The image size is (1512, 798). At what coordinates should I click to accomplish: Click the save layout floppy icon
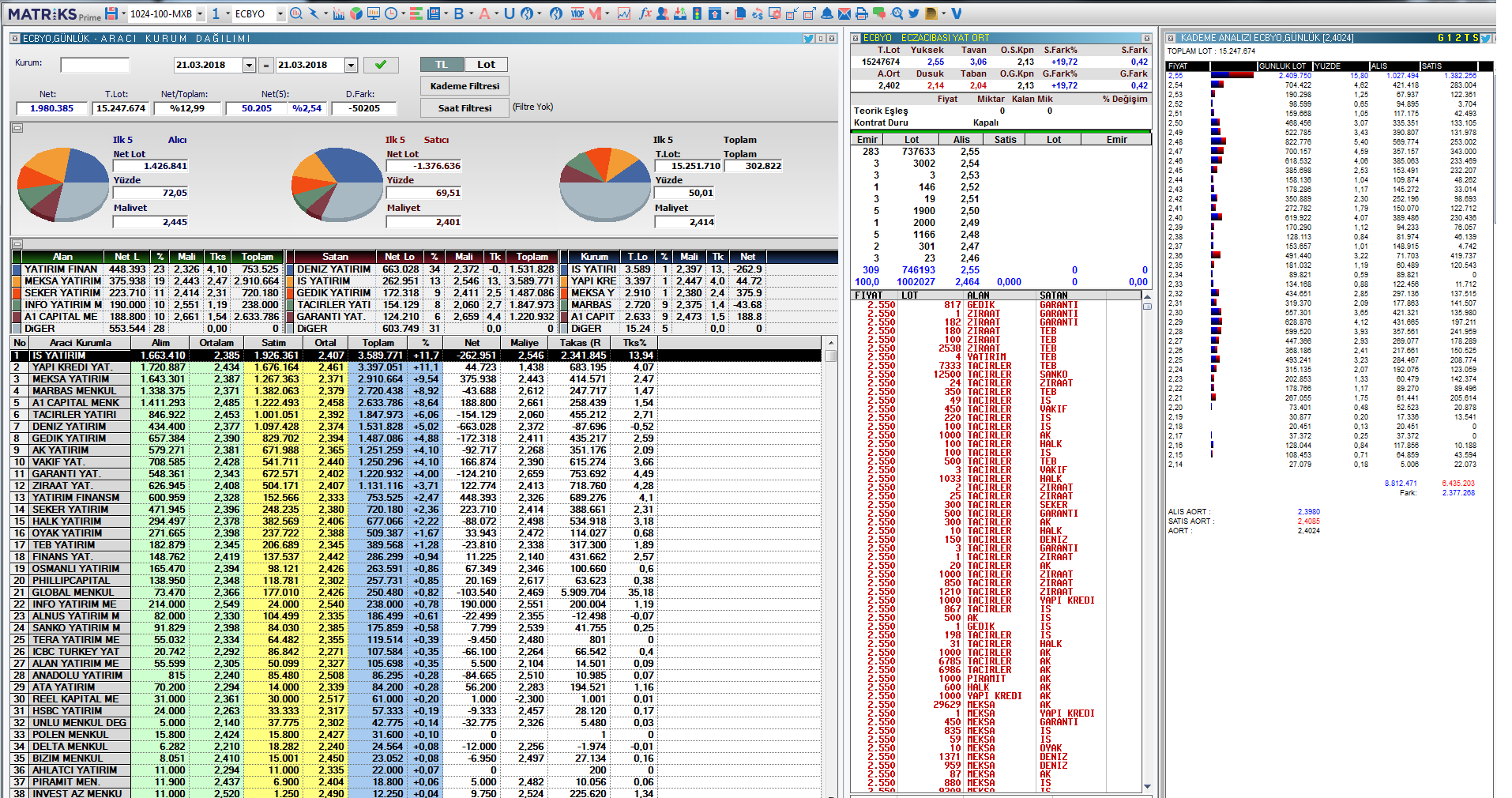(111, 13)
